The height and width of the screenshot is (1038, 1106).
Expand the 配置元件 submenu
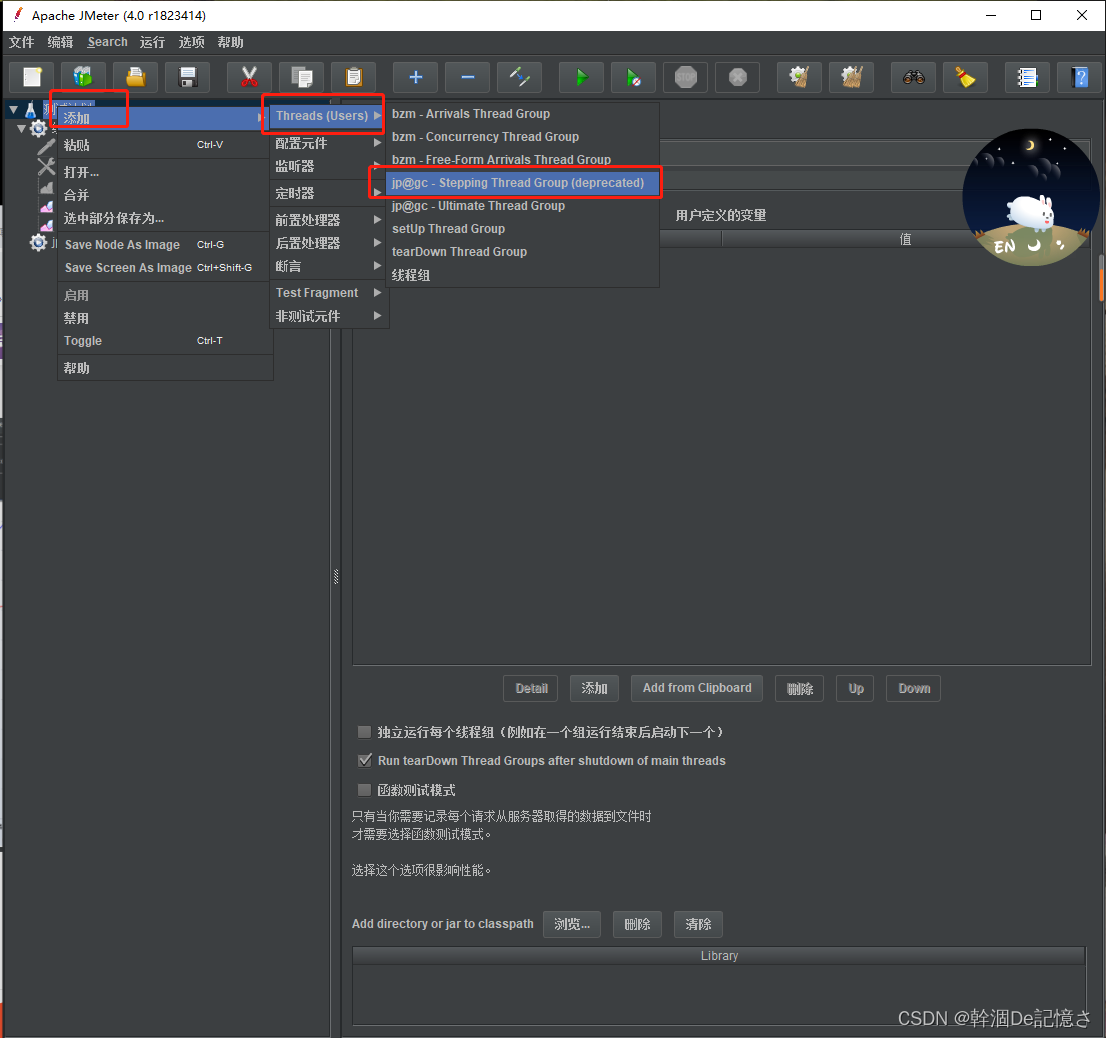327,143
